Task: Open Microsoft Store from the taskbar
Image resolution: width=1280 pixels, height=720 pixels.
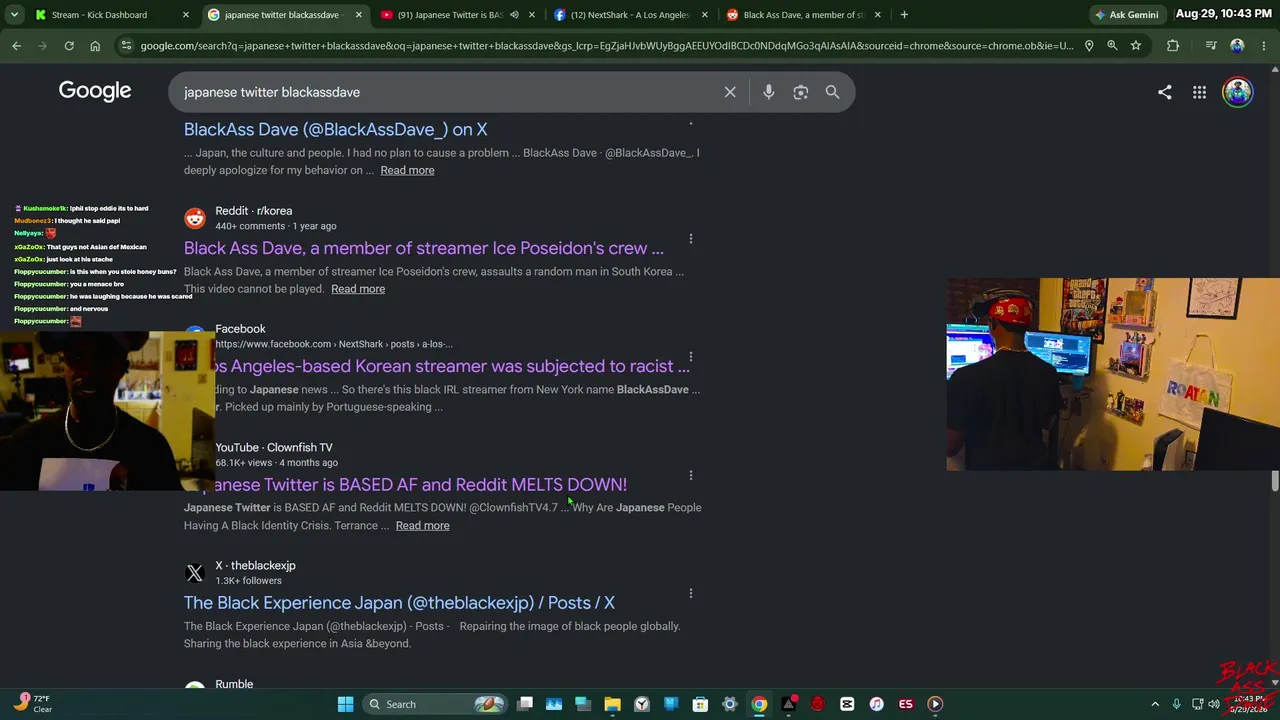Action: pyautogui.click(x=700, y=704)
